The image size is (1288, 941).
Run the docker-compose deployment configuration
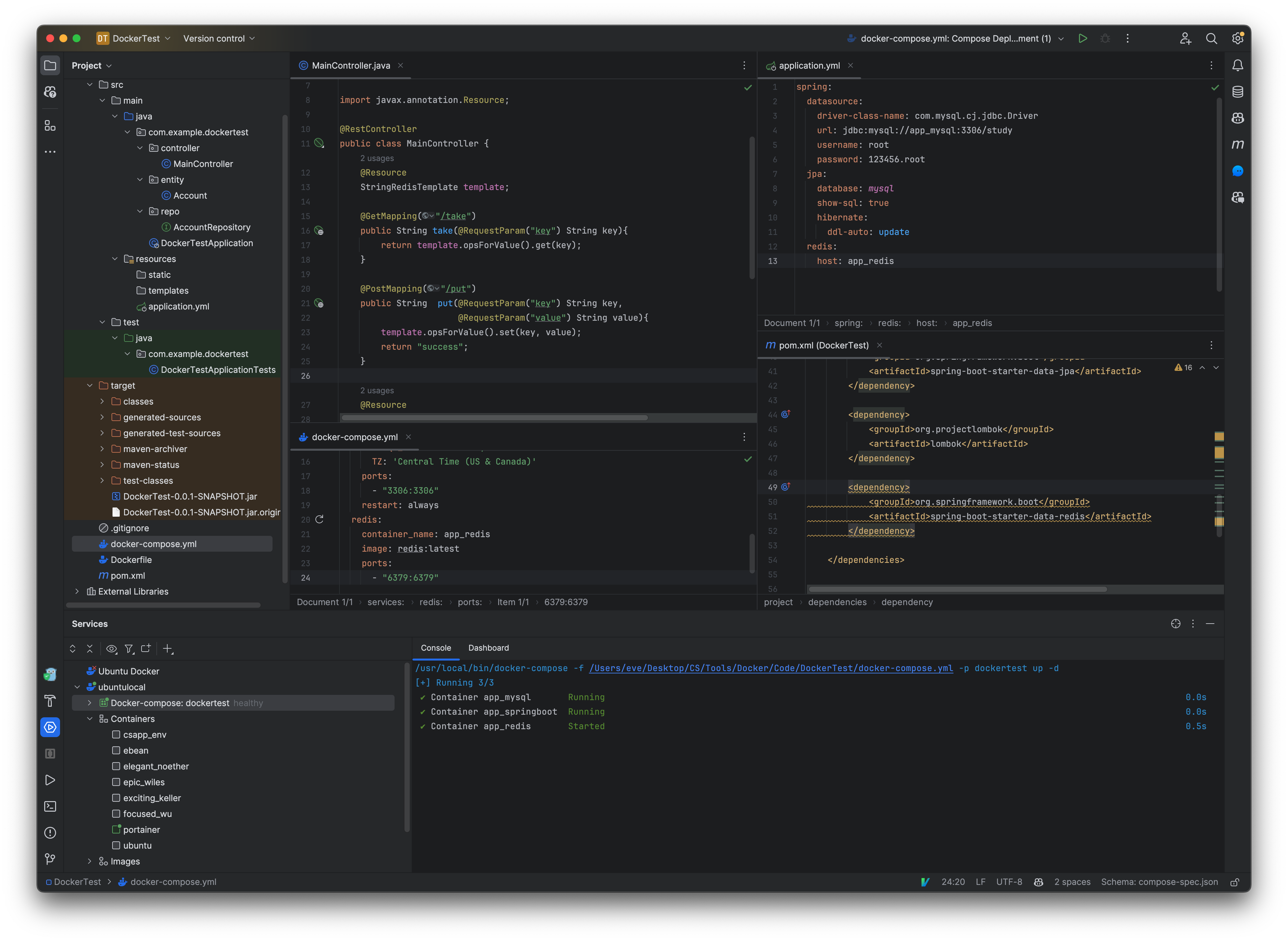pyautogui.click(x=1082, y=38)
